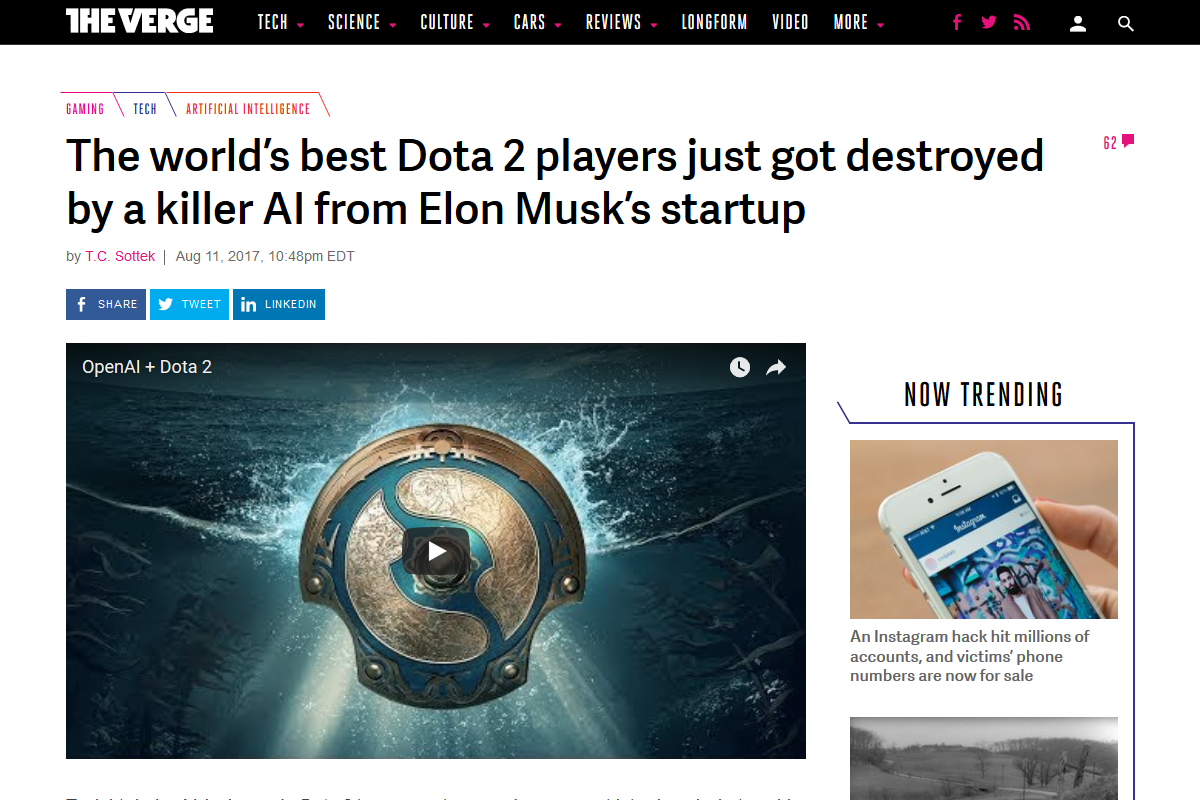Open The Verge Twitter icon in header
This screenshot has height=800, width=1200.
pyautogui.click(x=989, y=22)
